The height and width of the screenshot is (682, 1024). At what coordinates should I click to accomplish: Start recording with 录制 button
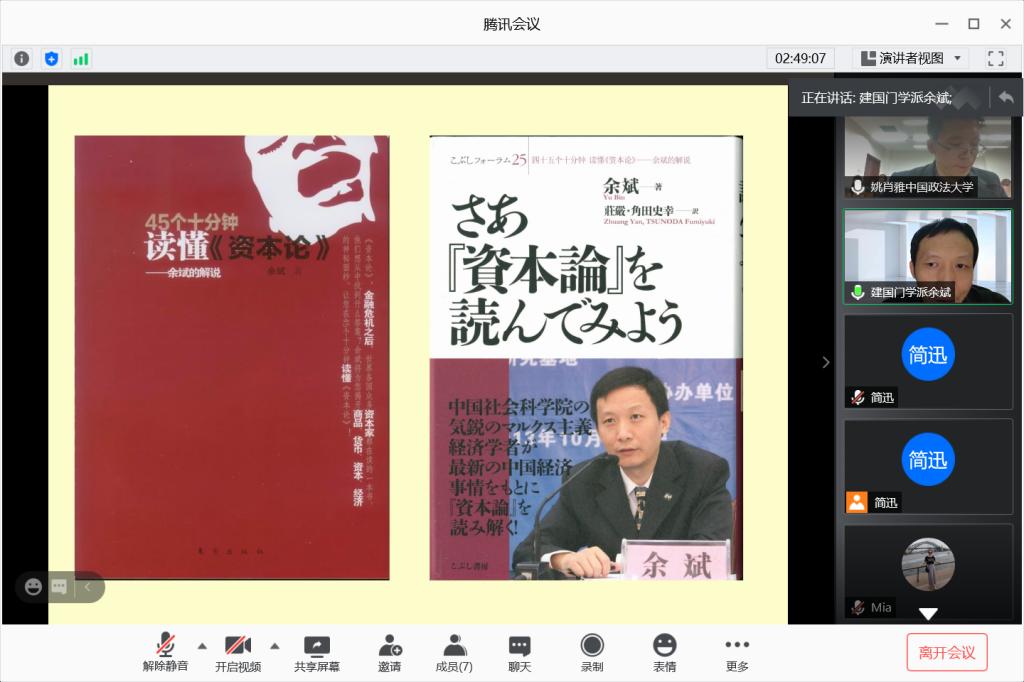coord(592,653)
